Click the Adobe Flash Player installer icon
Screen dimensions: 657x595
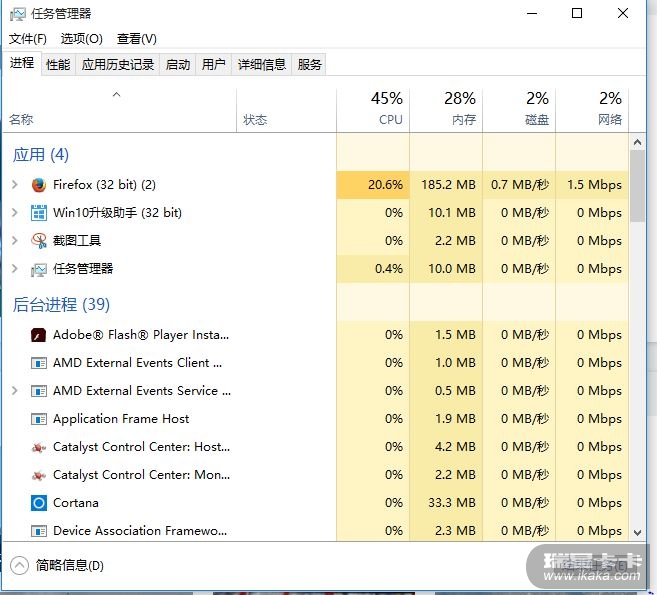click(39, 335)
